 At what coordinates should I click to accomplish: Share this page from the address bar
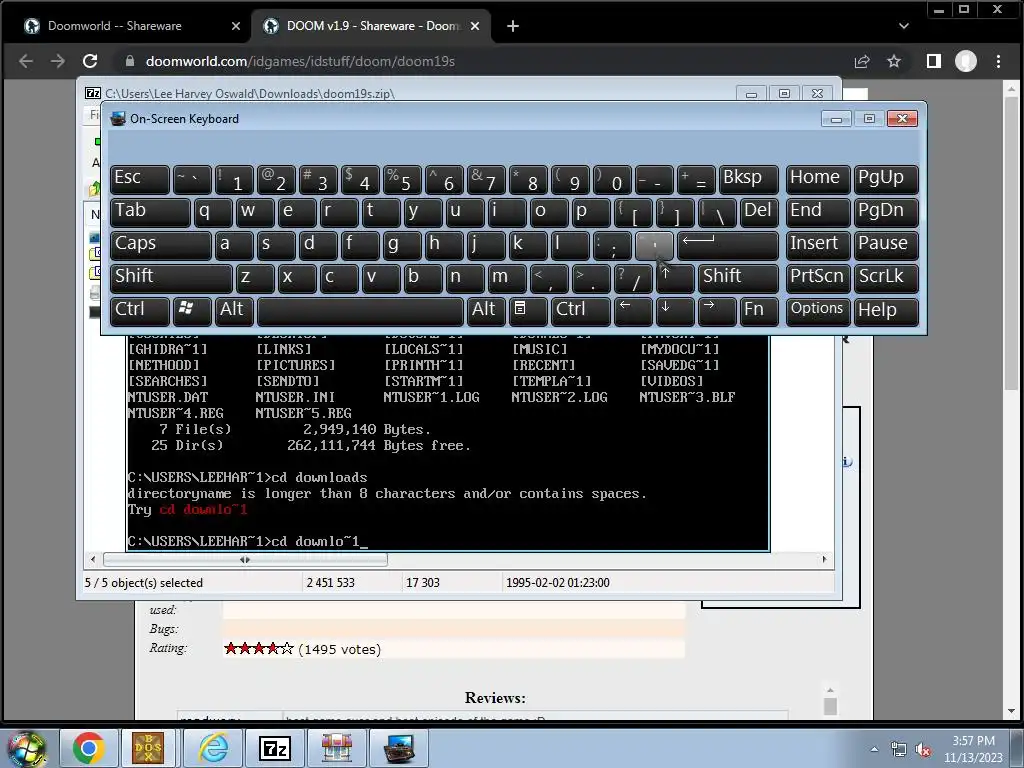[862, 61]
